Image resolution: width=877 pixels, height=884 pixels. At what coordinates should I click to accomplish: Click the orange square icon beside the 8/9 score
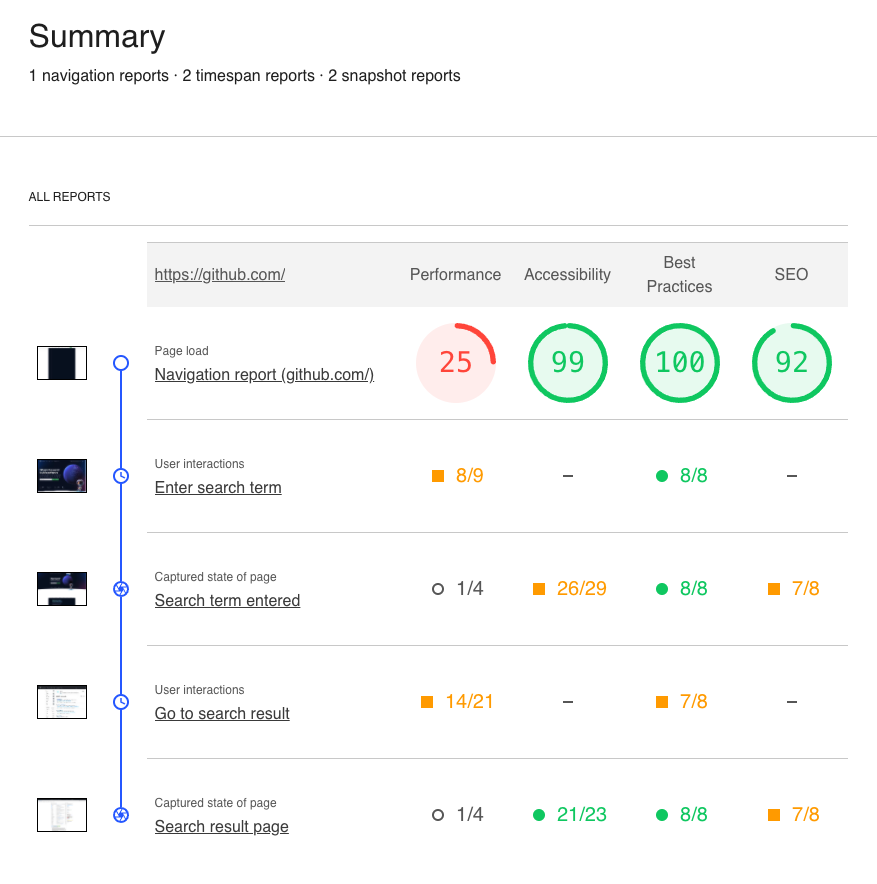(x=437, y=476)
